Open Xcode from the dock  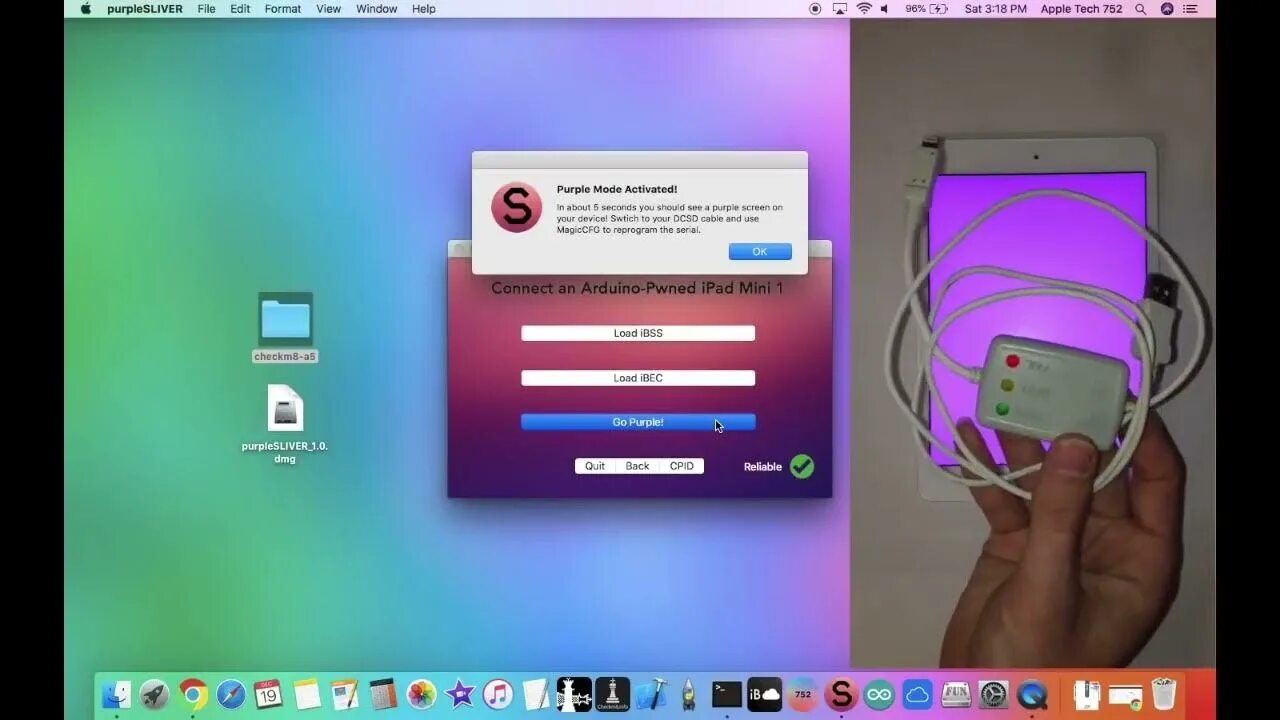pyautogui.click(x=651, y=693)
